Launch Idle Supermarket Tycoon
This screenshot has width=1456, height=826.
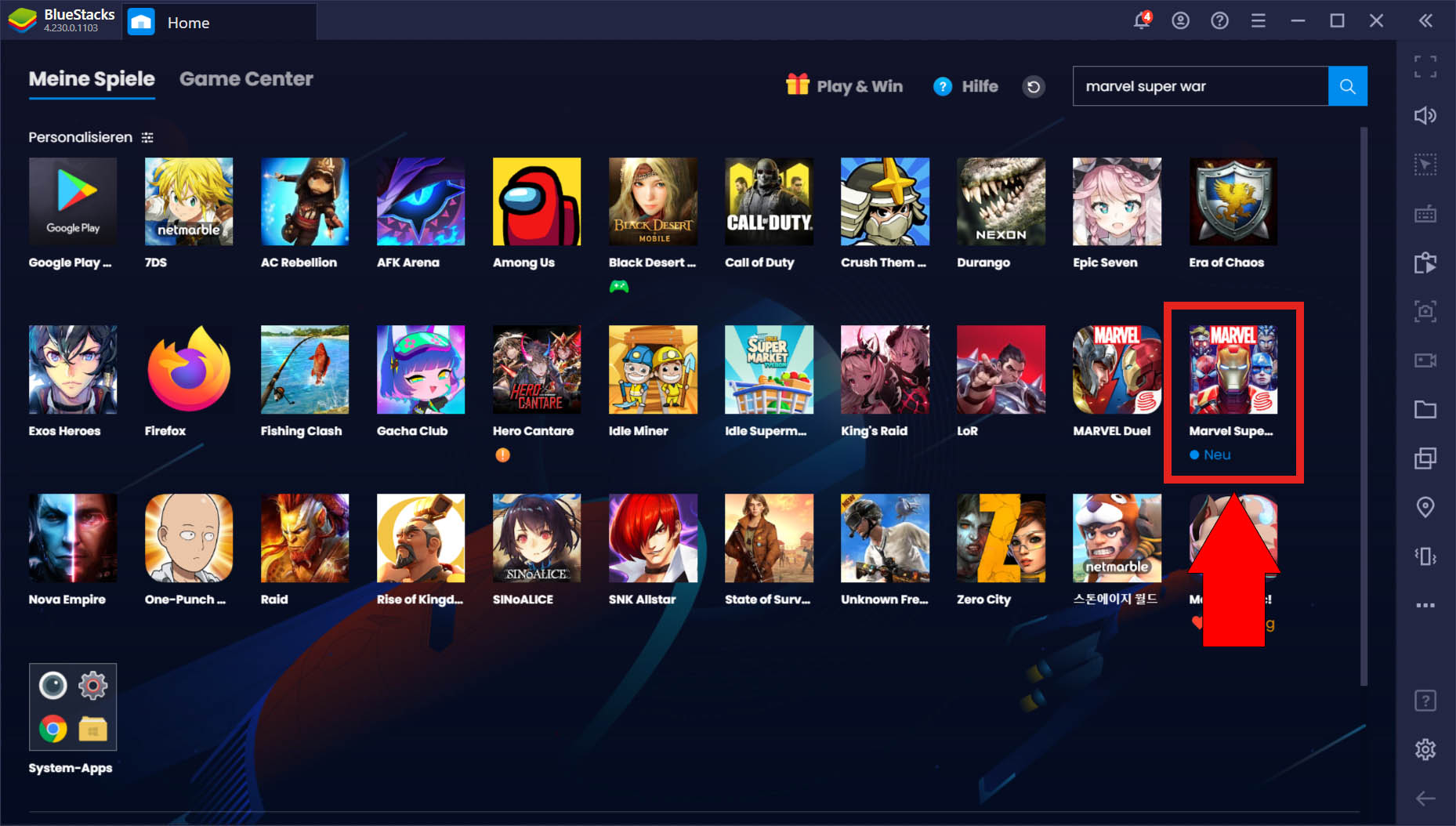[x=769, y=369]
